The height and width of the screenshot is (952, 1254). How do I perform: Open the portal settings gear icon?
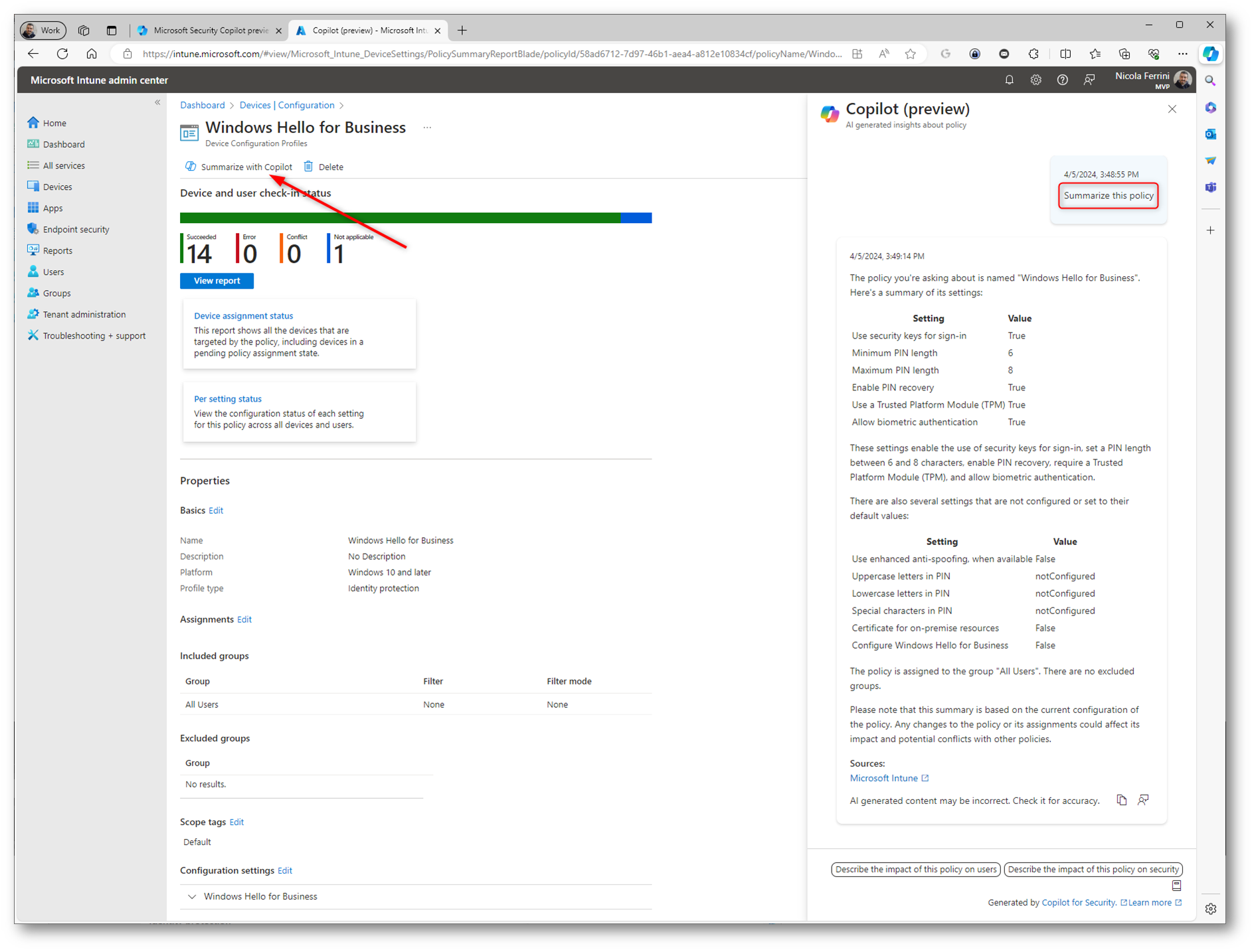click(x=1035, y=80)
